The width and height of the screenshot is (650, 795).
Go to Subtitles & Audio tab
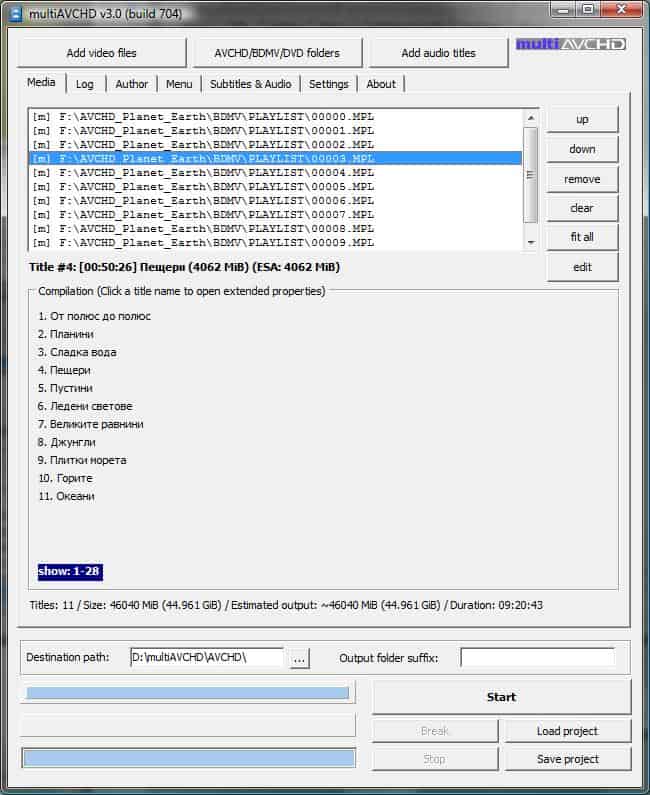coord(250,84)
